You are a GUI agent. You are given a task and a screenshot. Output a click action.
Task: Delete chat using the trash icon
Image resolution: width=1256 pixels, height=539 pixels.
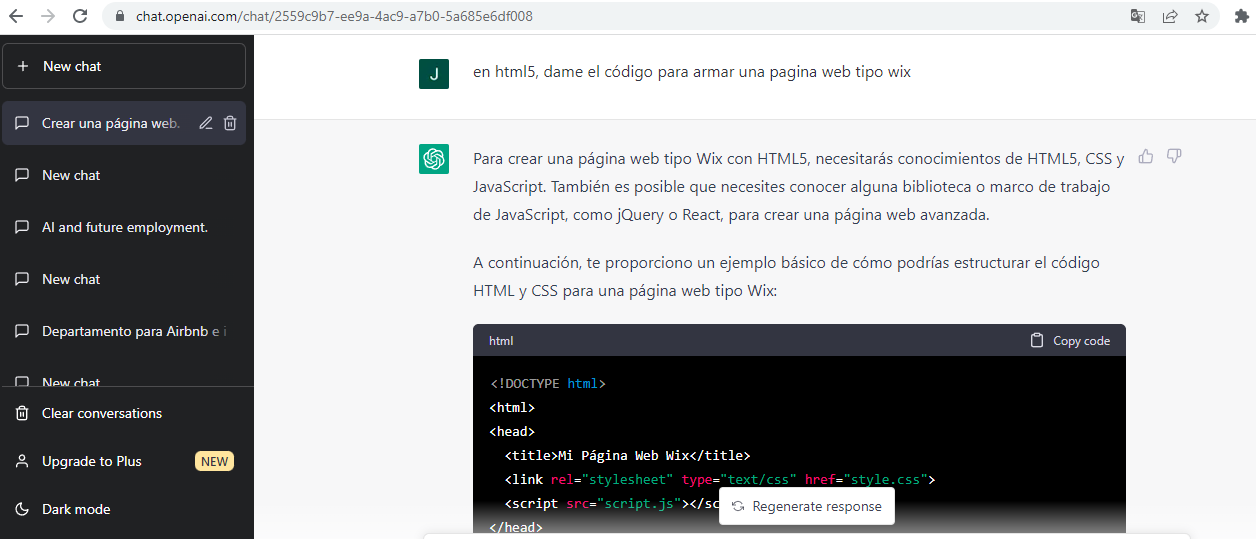(x=230, y=123)
